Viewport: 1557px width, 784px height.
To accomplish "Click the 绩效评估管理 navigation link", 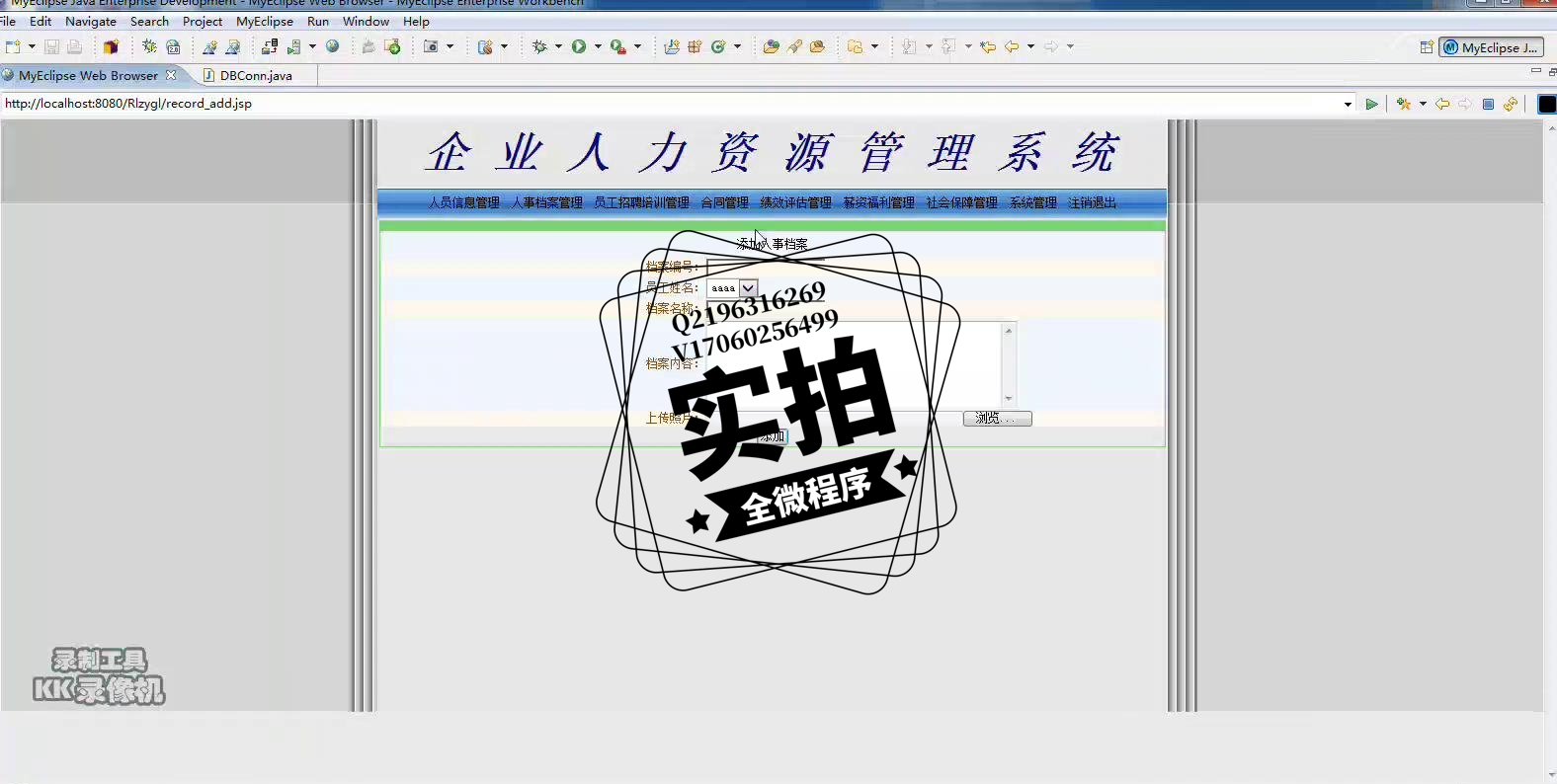I will click(x=795, y=202).
